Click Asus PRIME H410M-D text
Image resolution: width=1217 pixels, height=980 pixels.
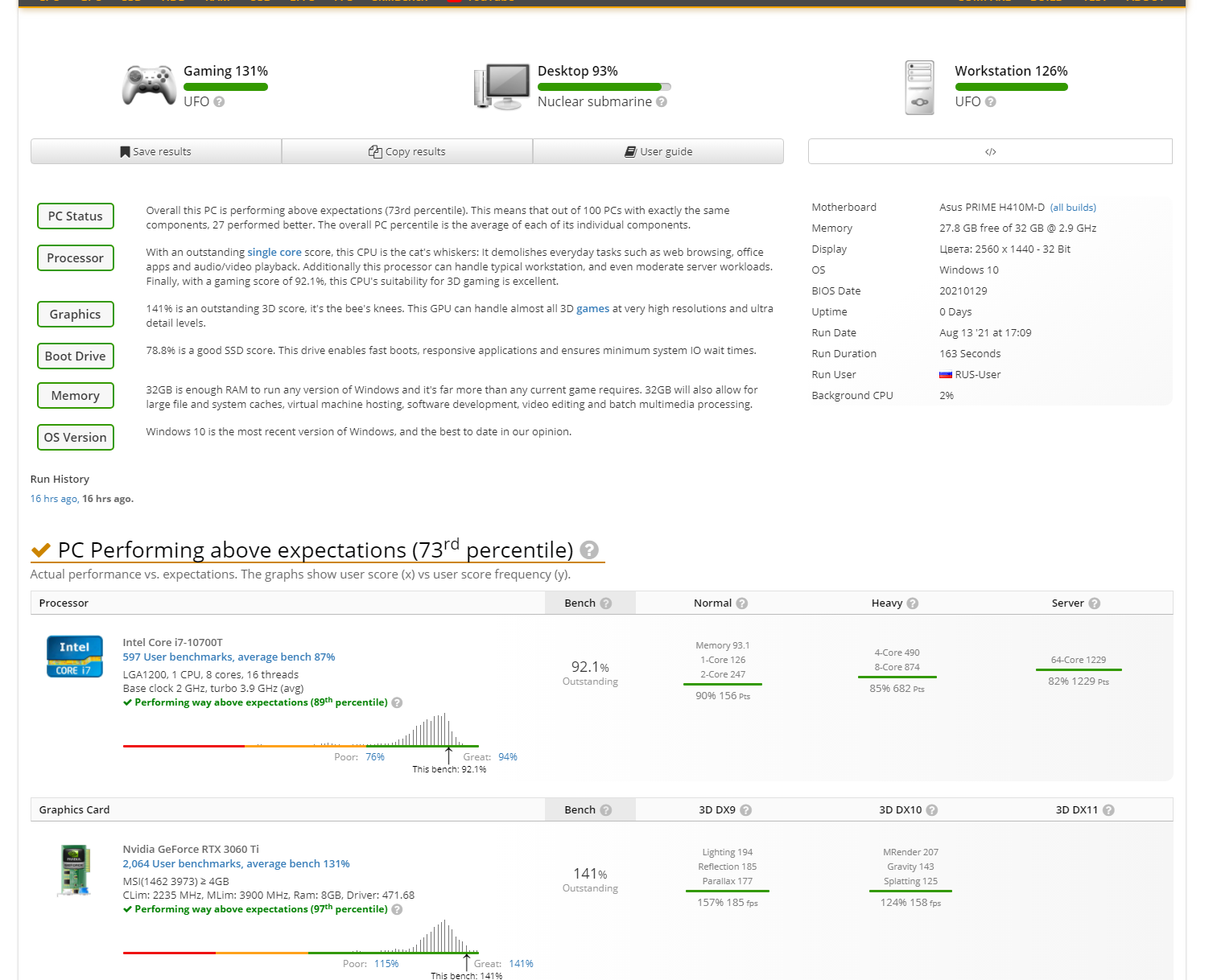pos(992,208)
